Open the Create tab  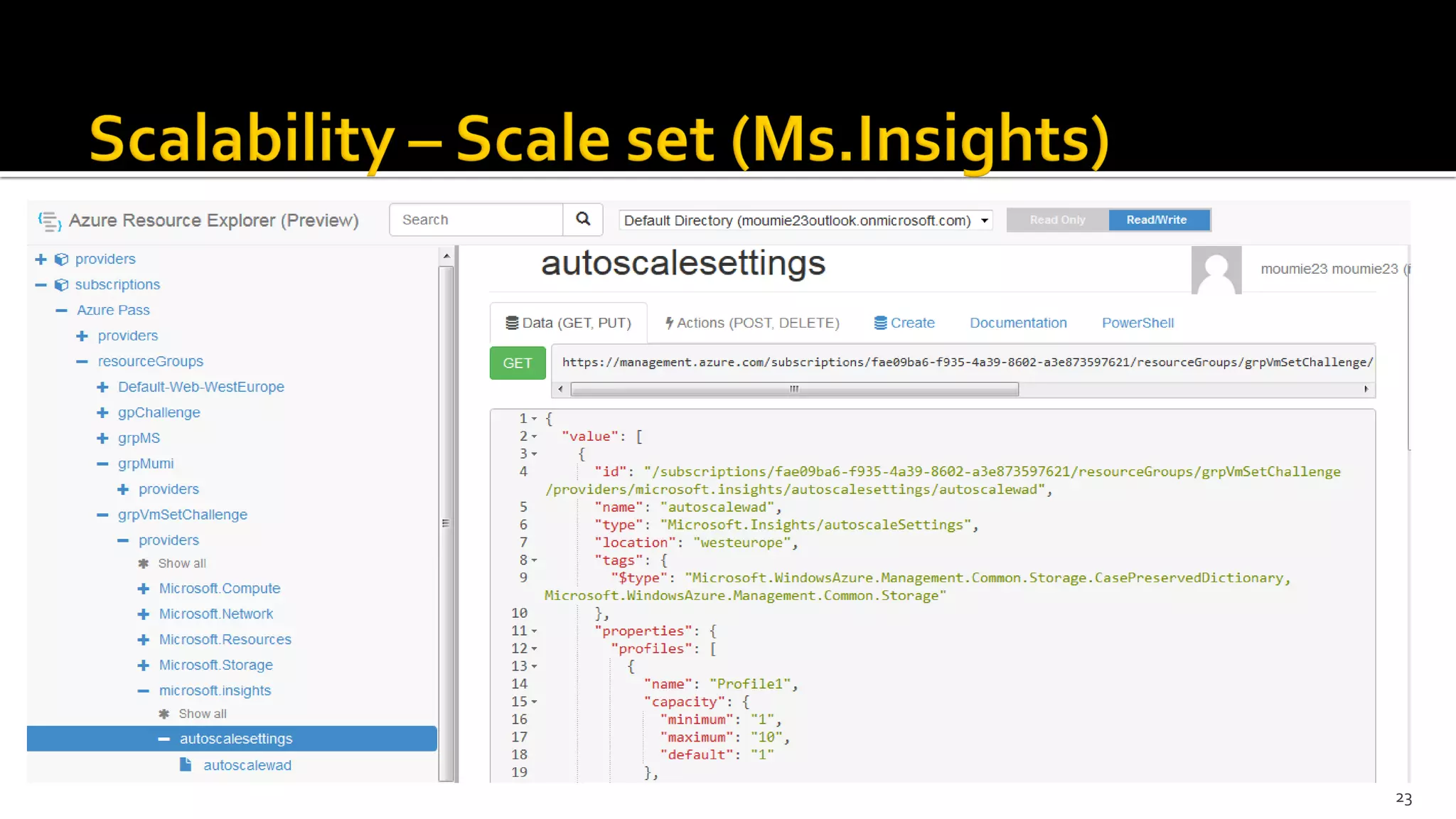point(904,323)
